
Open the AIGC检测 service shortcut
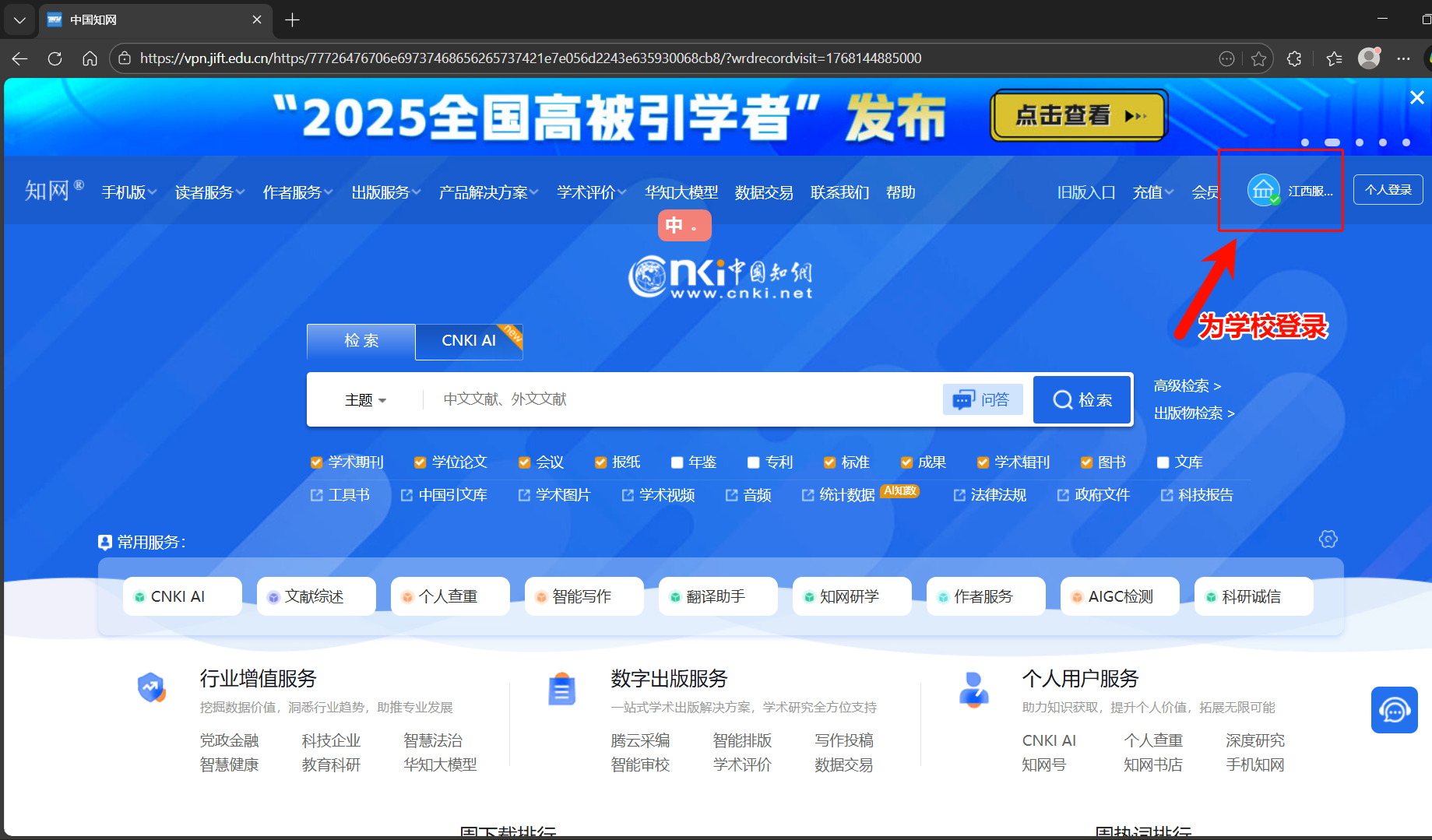coord(1120,596)
